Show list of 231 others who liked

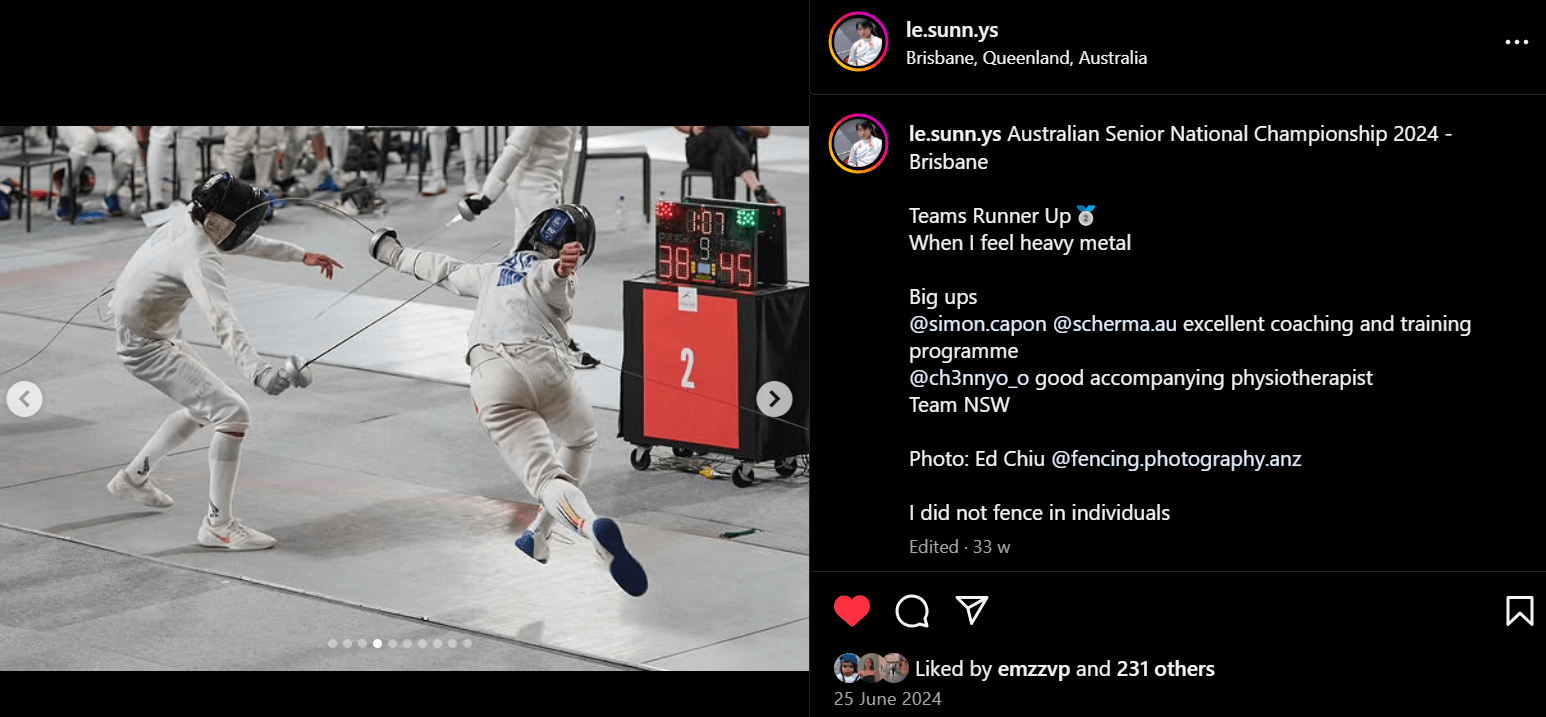[x=1166, y=669]
